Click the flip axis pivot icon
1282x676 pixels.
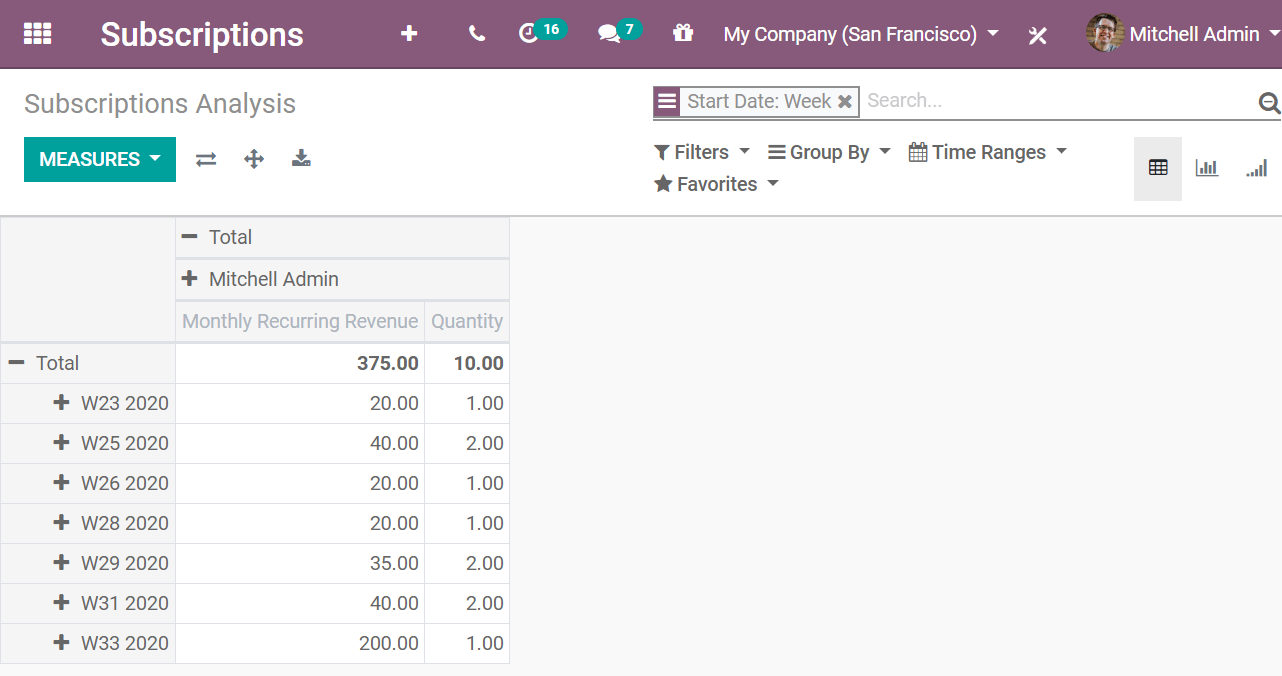point(206,158)
